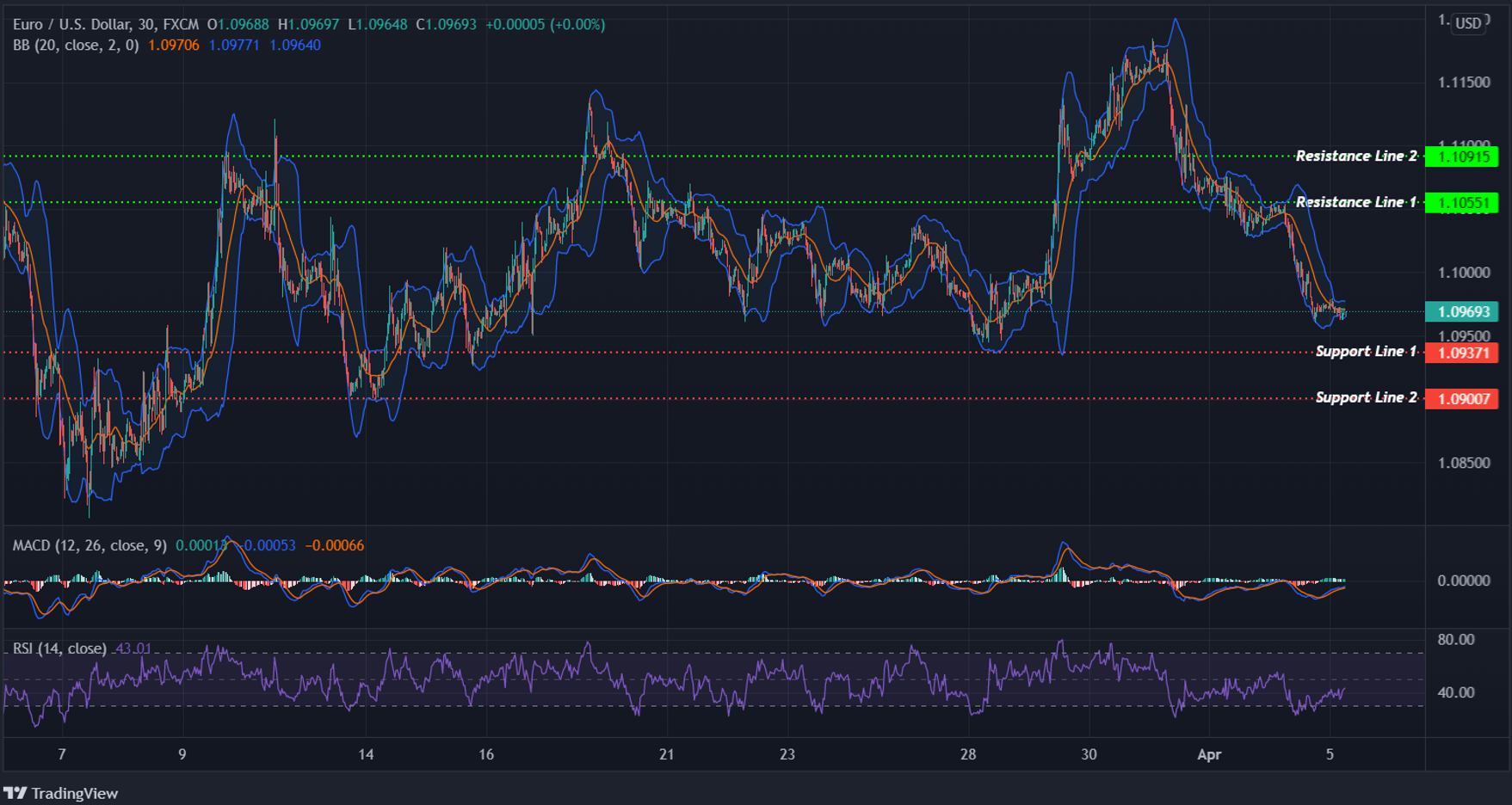
Task: Click the RSI value 43.01 readout
Action: click(x=132, y=647)
